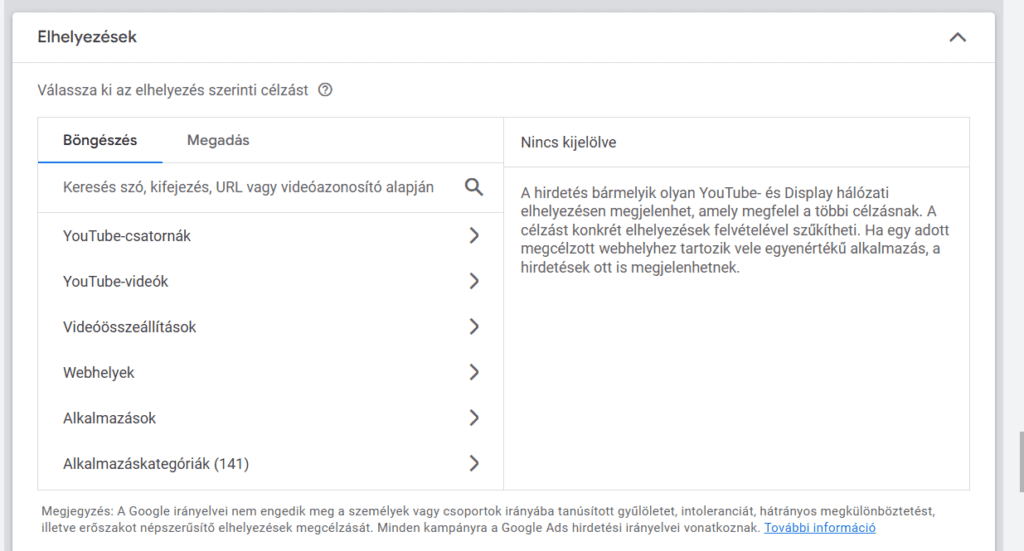Screen dimensions: 1024x551
Task: Click the arrow next to YouTube-videók
Action: 474,282
